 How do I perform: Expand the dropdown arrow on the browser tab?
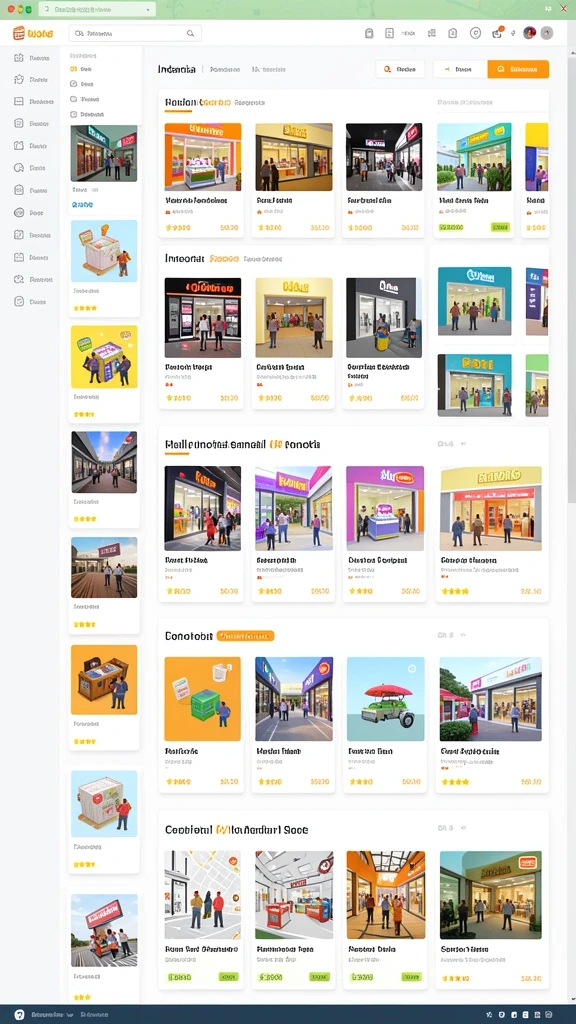pos(148,10)
